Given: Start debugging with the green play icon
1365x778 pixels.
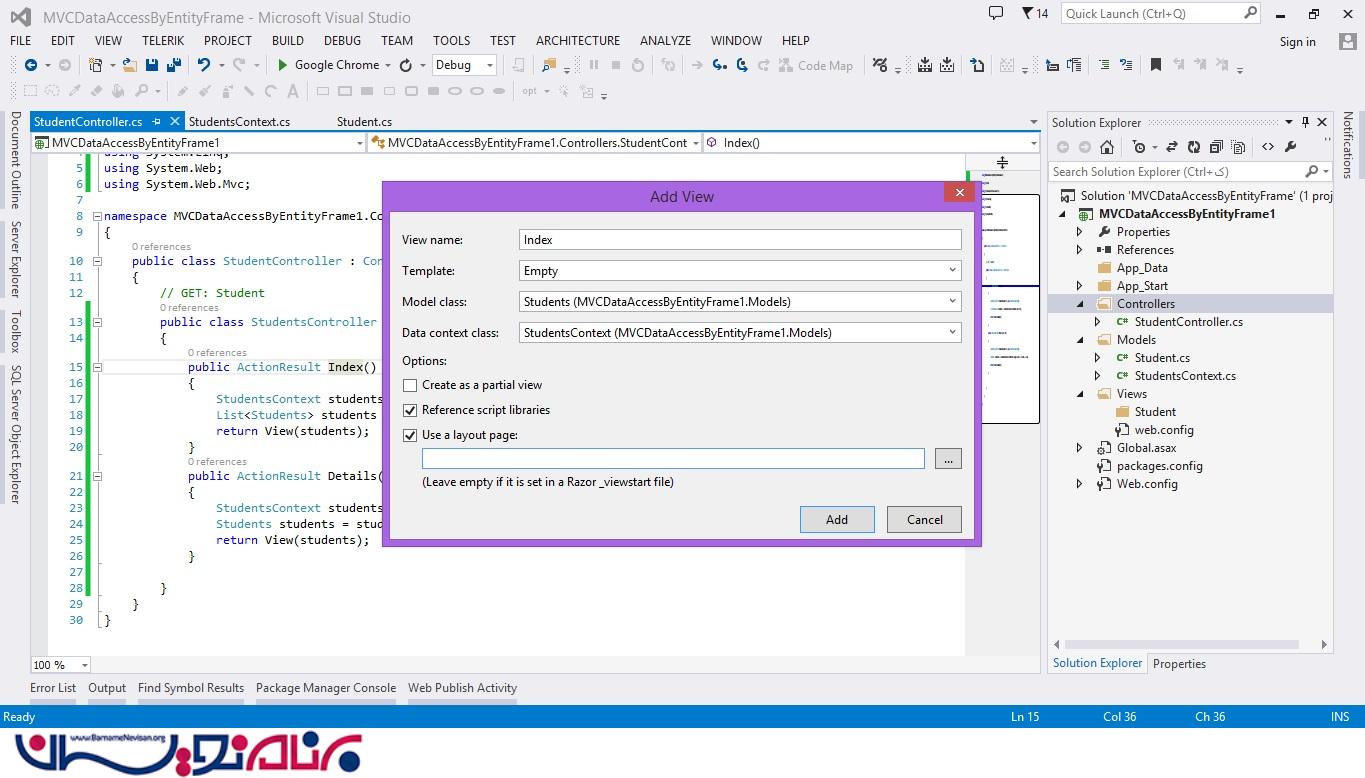Looking at the screenshot, I should point(283,65).
